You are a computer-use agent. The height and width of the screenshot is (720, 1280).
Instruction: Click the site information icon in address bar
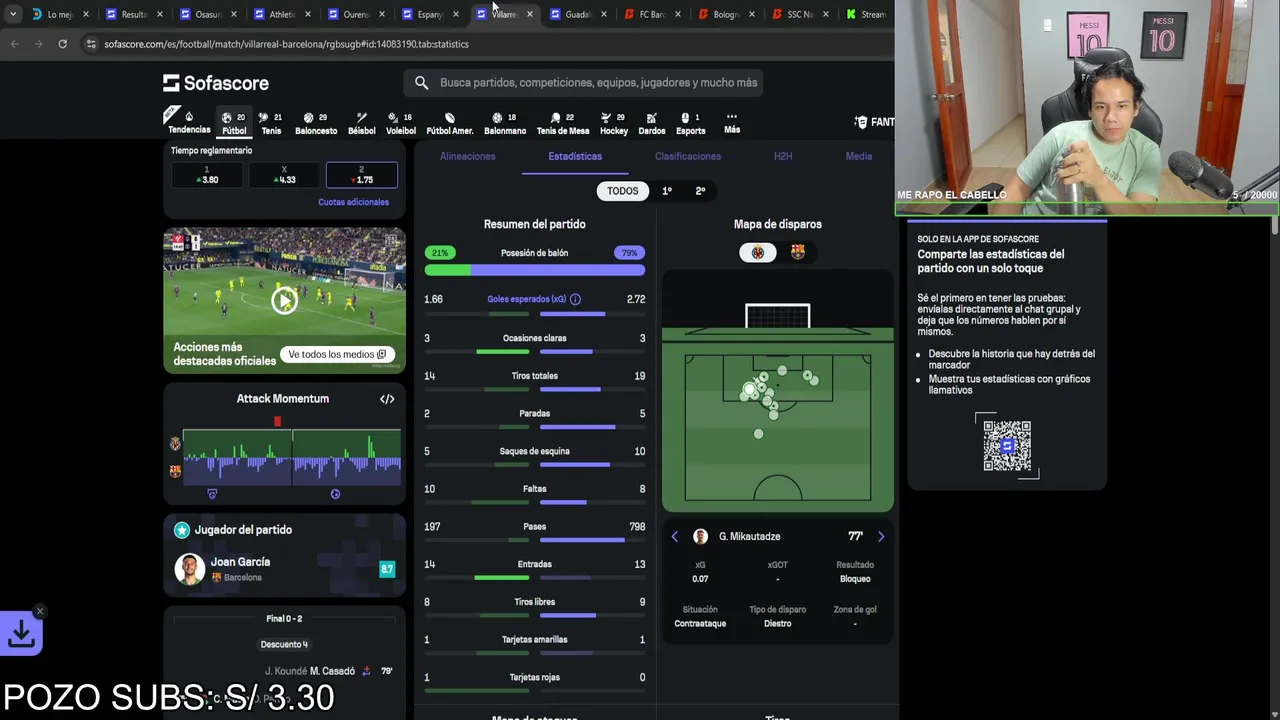pyautogui.click(x=91, y=44)
